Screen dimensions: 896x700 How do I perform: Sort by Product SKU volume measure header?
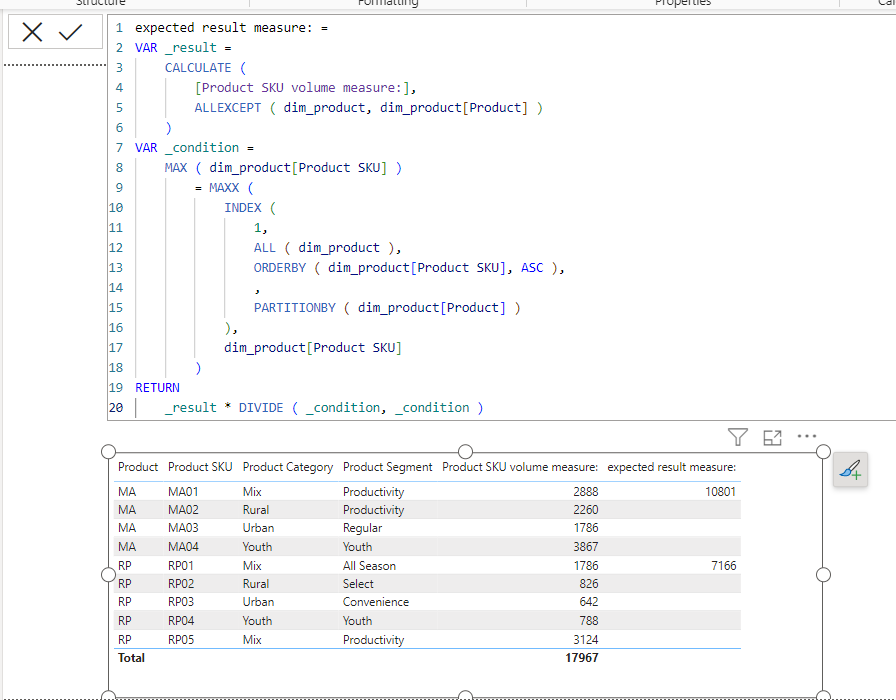pyautogui.click(x=519, y=467)
